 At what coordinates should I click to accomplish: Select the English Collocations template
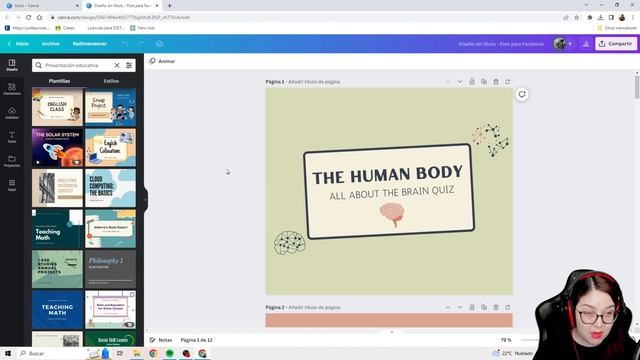pos(111,148)
